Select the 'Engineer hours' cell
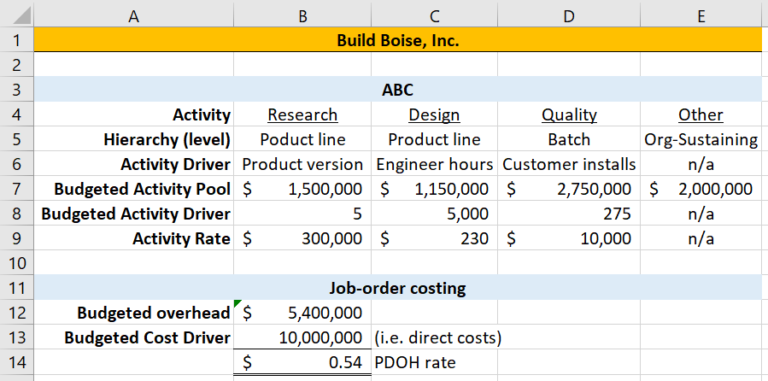 [434, 164]
